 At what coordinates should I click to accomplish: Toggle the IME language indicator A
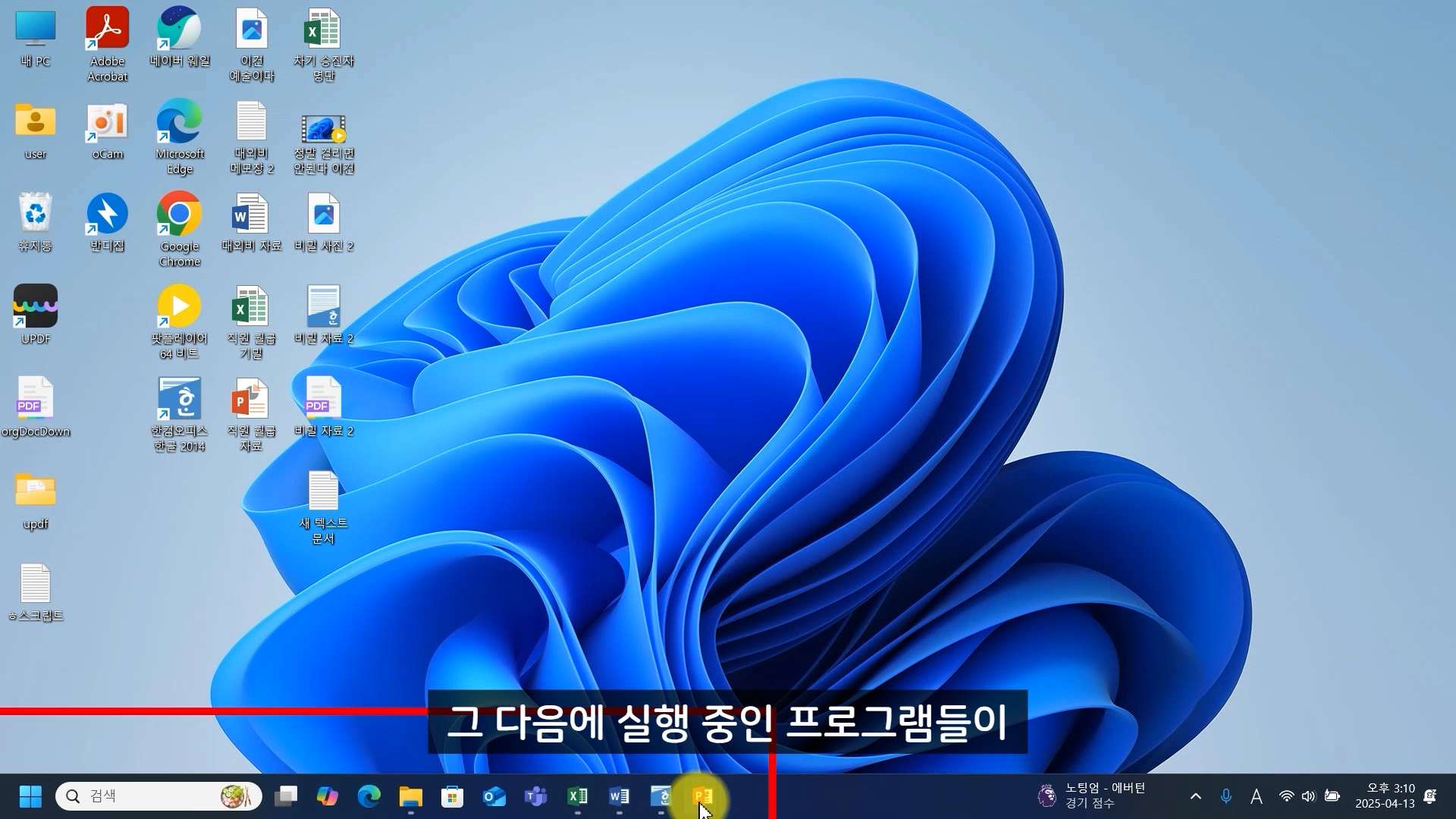coord(1256,796)
